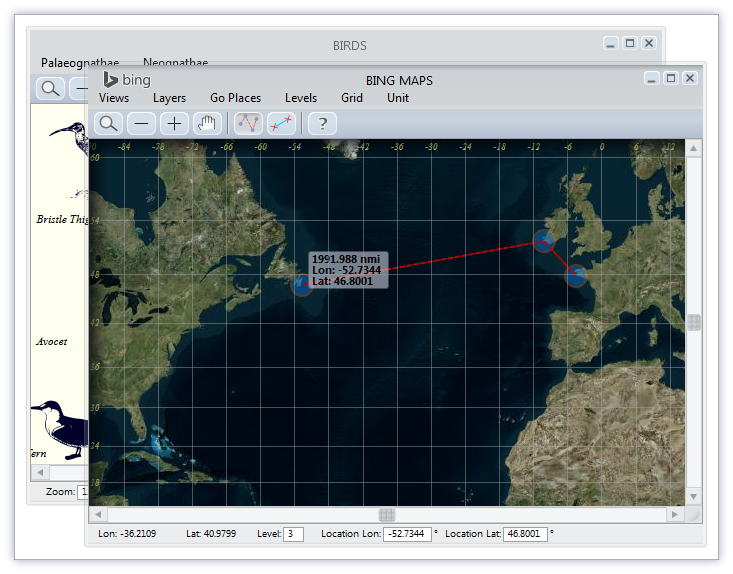This screenshot has width=733, height=574.
Task: Click the curlew bird illustration in BIRDS window
Action: (x=70, y=139)
